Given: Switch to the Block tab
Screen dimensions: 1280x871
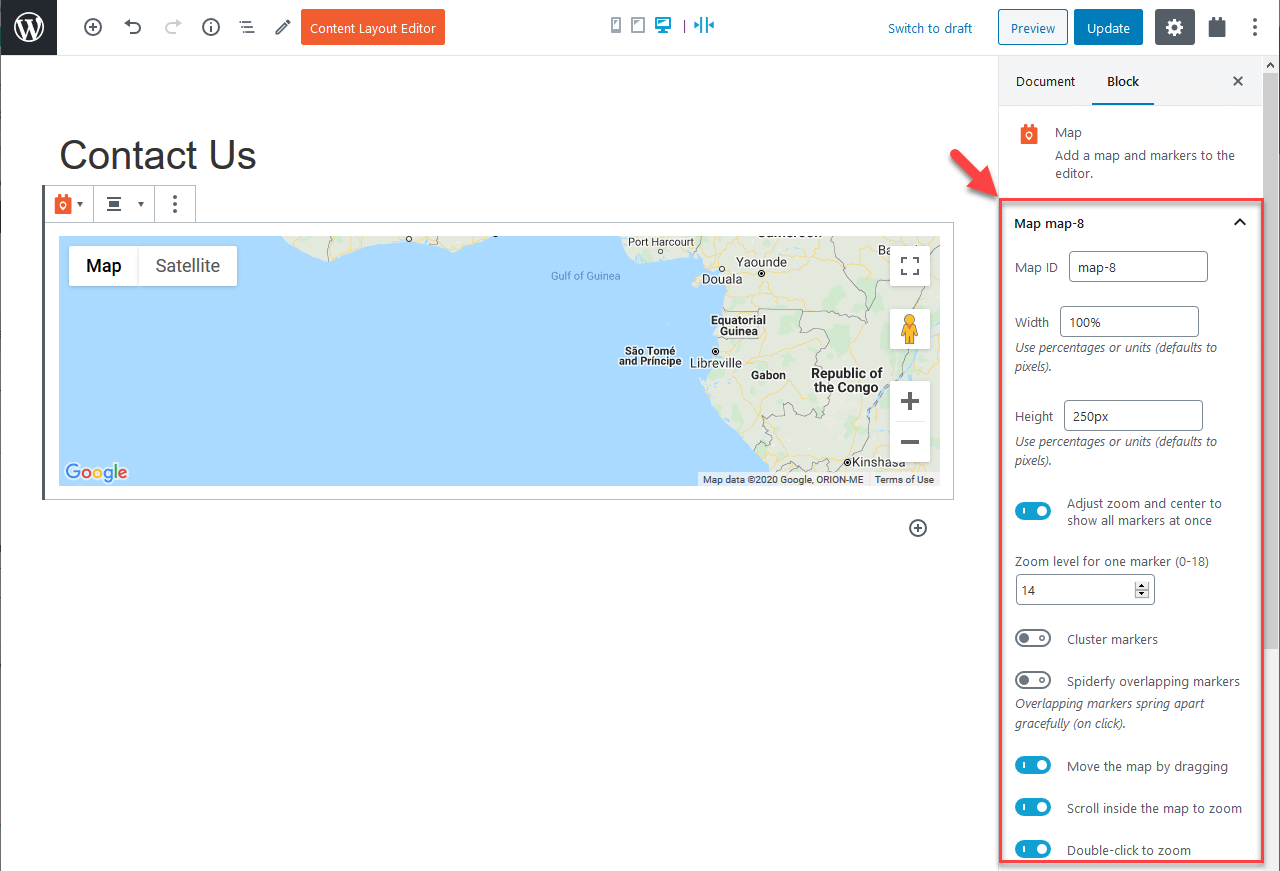Looking at the screenshot, I should (1123, 82).
